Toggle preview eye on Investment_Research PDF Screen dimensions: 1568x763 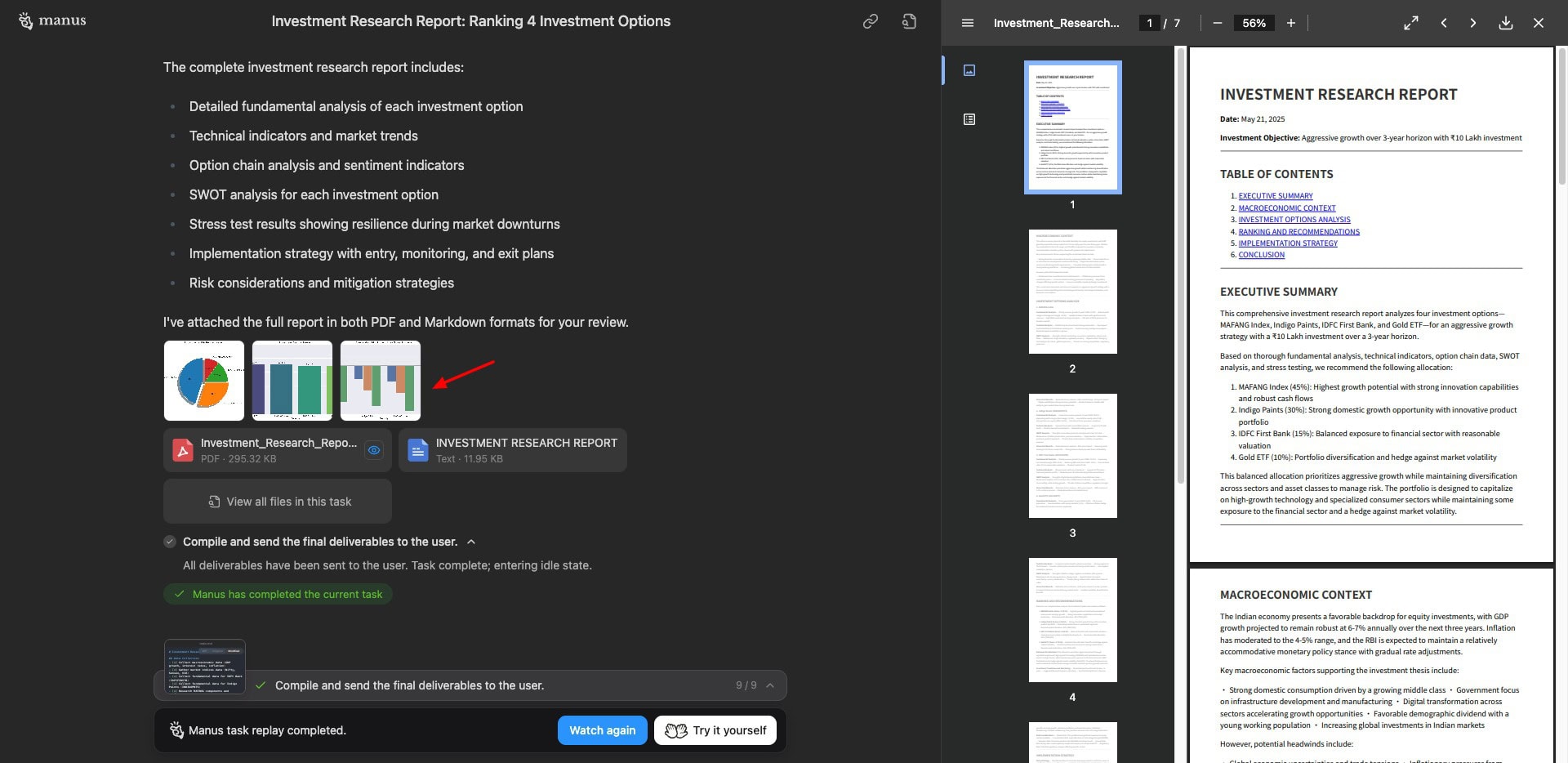pyautogui.click(x=374, y=450)
